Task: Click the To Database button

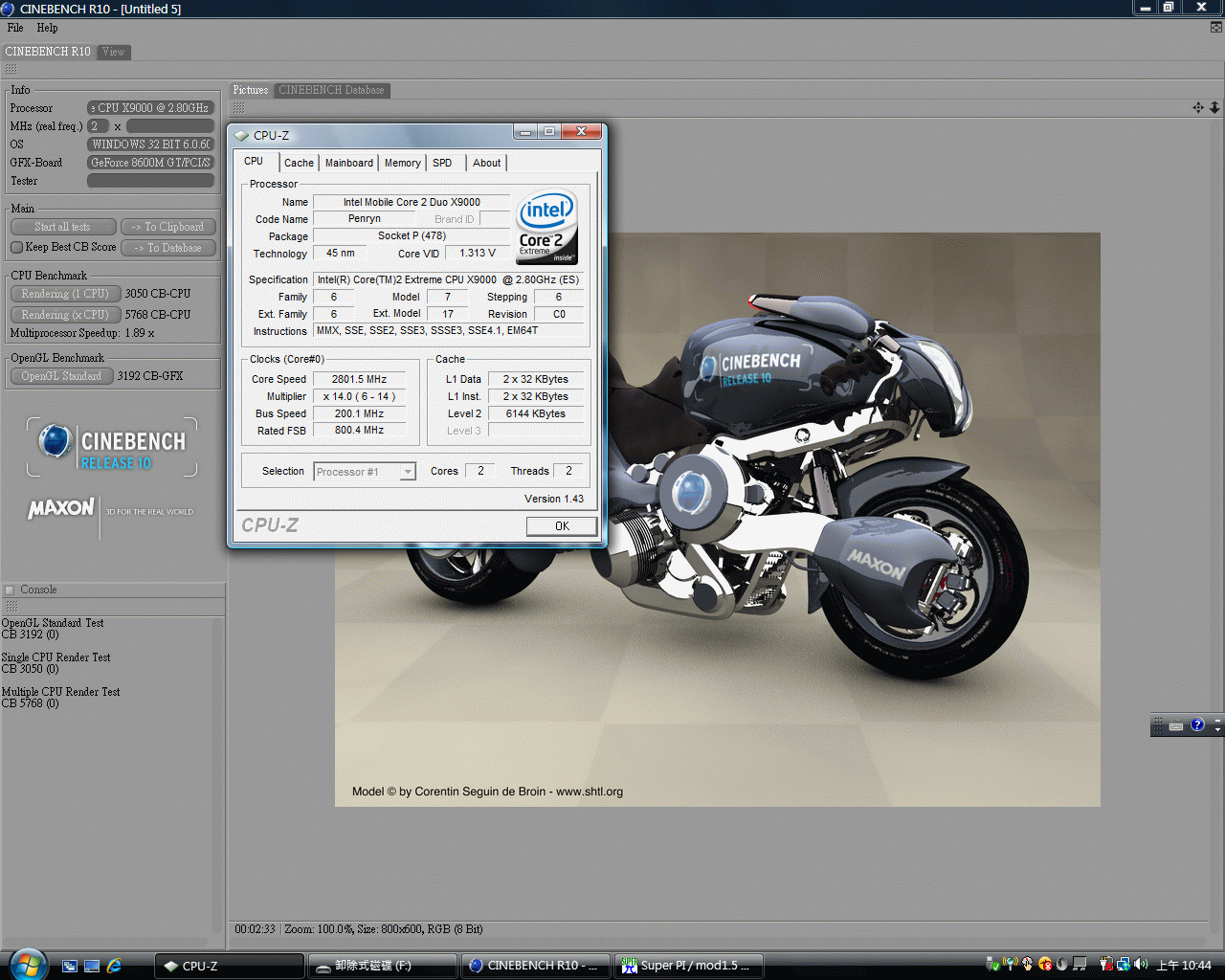Action: tap(168, 248)
